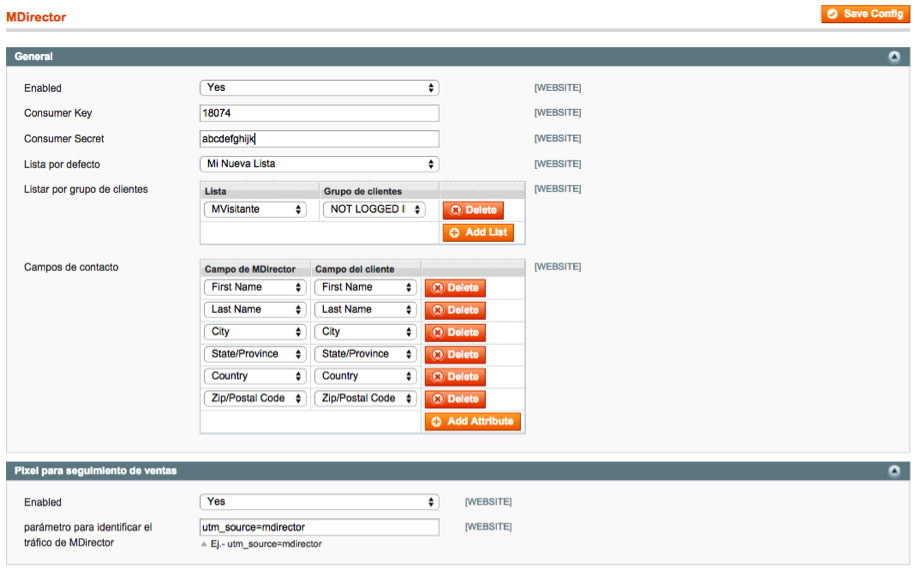Open customer field City dropdown
This screenshot has height=571, width=915.
[x=365, y=331]
